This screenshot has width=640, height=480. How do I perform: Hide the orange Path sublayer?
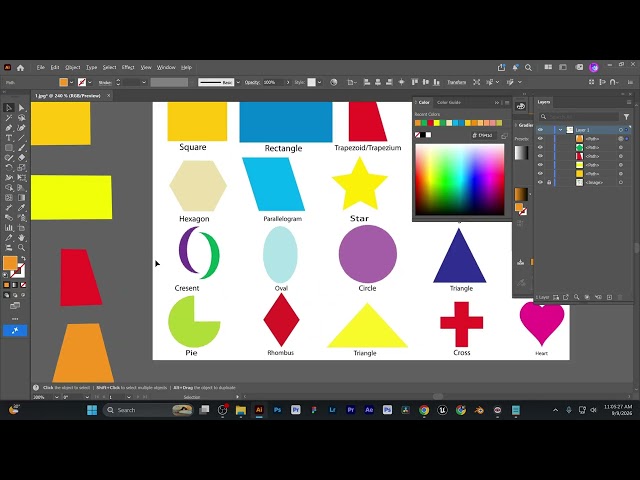(x=540, y=139)
